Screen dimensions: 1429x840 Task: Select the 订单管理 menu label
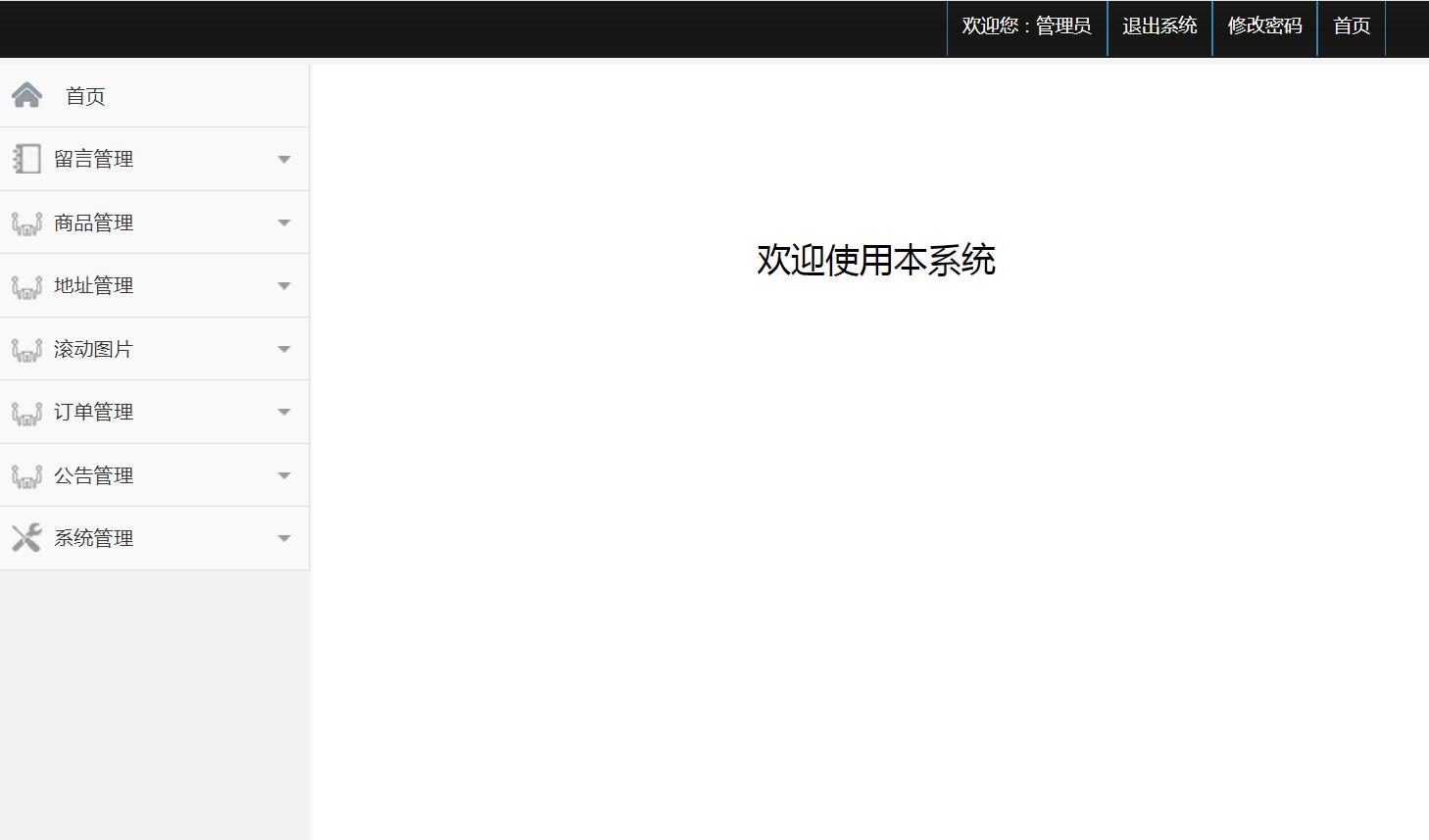[x=93, y=412]
